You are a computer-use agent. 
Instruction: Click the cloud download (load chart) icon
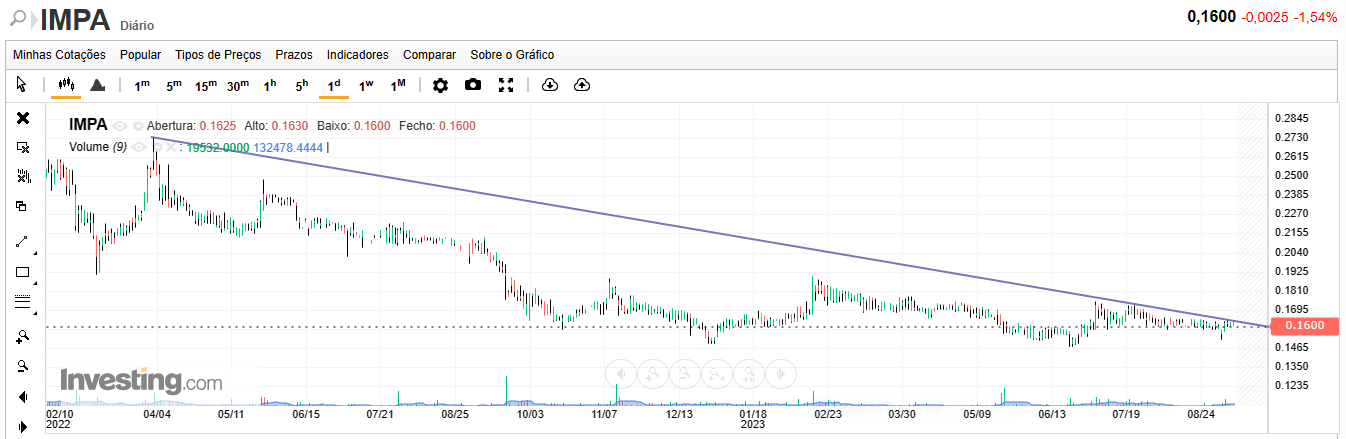click(x=549, y=85)
